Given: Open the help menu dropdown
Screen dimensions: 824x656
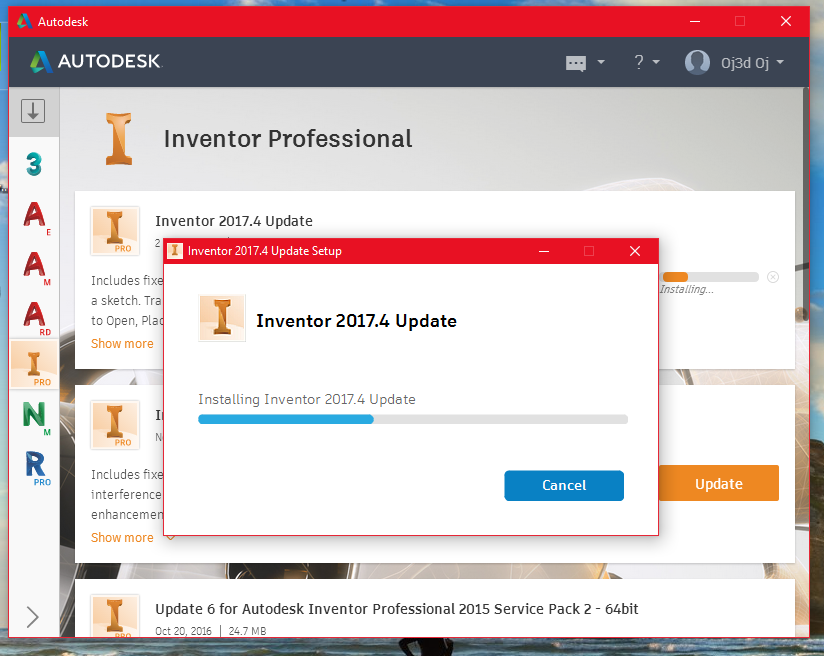Looking at the screenshot, I should [x=646, y=62].
